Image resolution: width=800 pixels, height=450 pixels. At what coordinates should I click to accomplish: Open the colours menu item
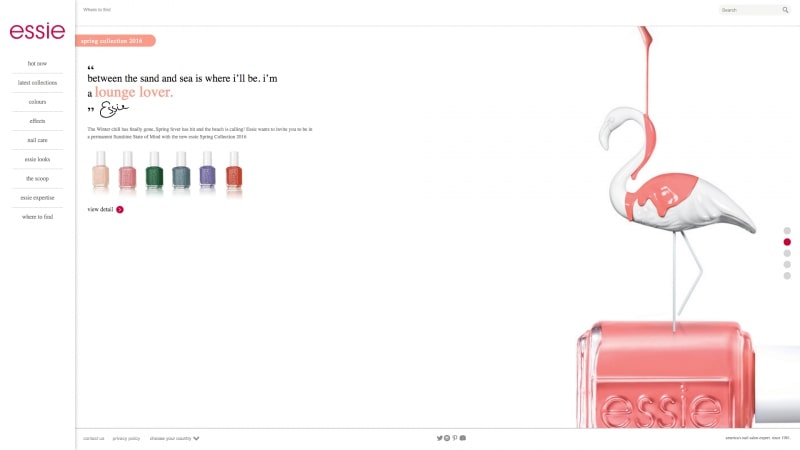(x=37, y=102)
